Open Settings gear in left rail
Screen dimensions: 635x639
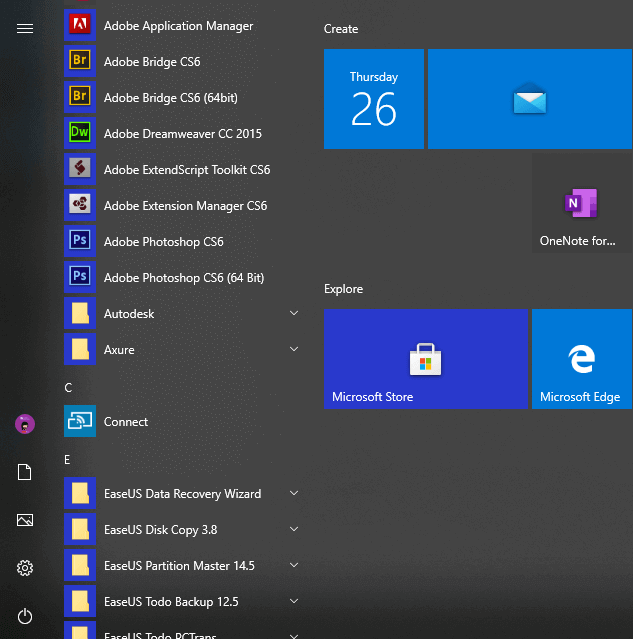pyautogui.click(x=25, y=568)
